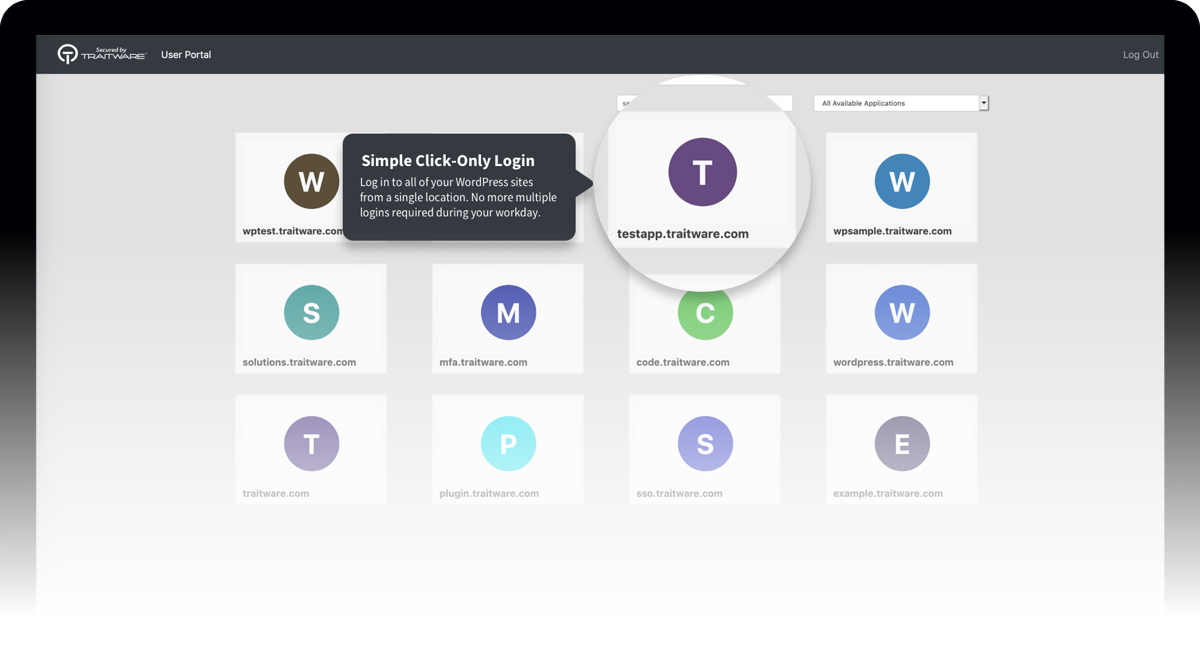Click the User Portal header title
Screen dimensions: 1200x648
pyautogui.click(x=186, y=55)
